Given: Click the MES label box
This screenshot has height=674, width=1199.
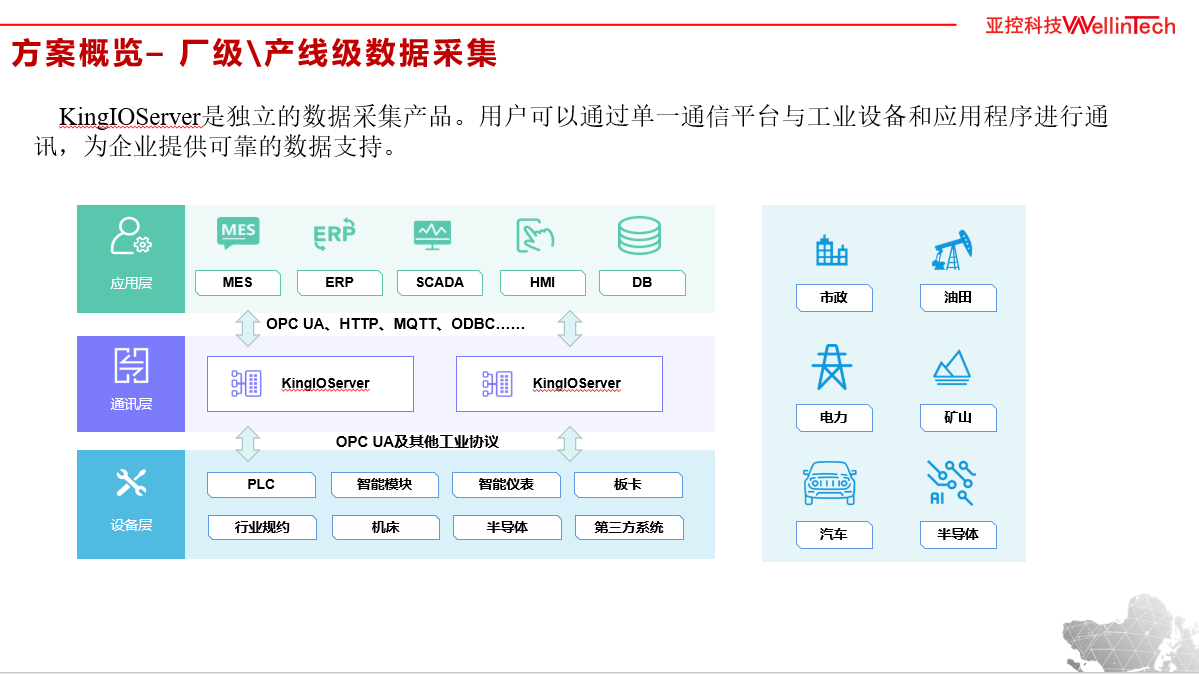Looking at the screenshot, I should pyautogui.click(x=238, y=282).
